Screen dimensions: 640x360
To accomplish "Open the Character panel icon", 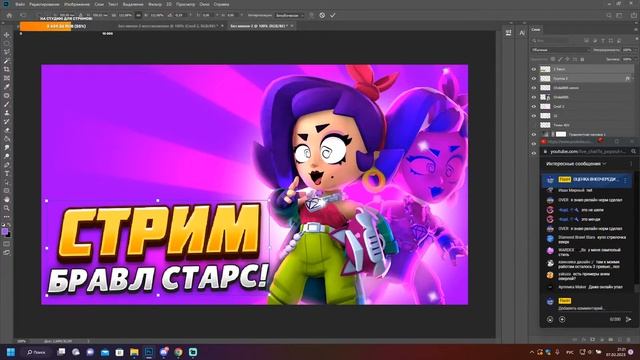I will pyautogui.click(x=522, y=33).
